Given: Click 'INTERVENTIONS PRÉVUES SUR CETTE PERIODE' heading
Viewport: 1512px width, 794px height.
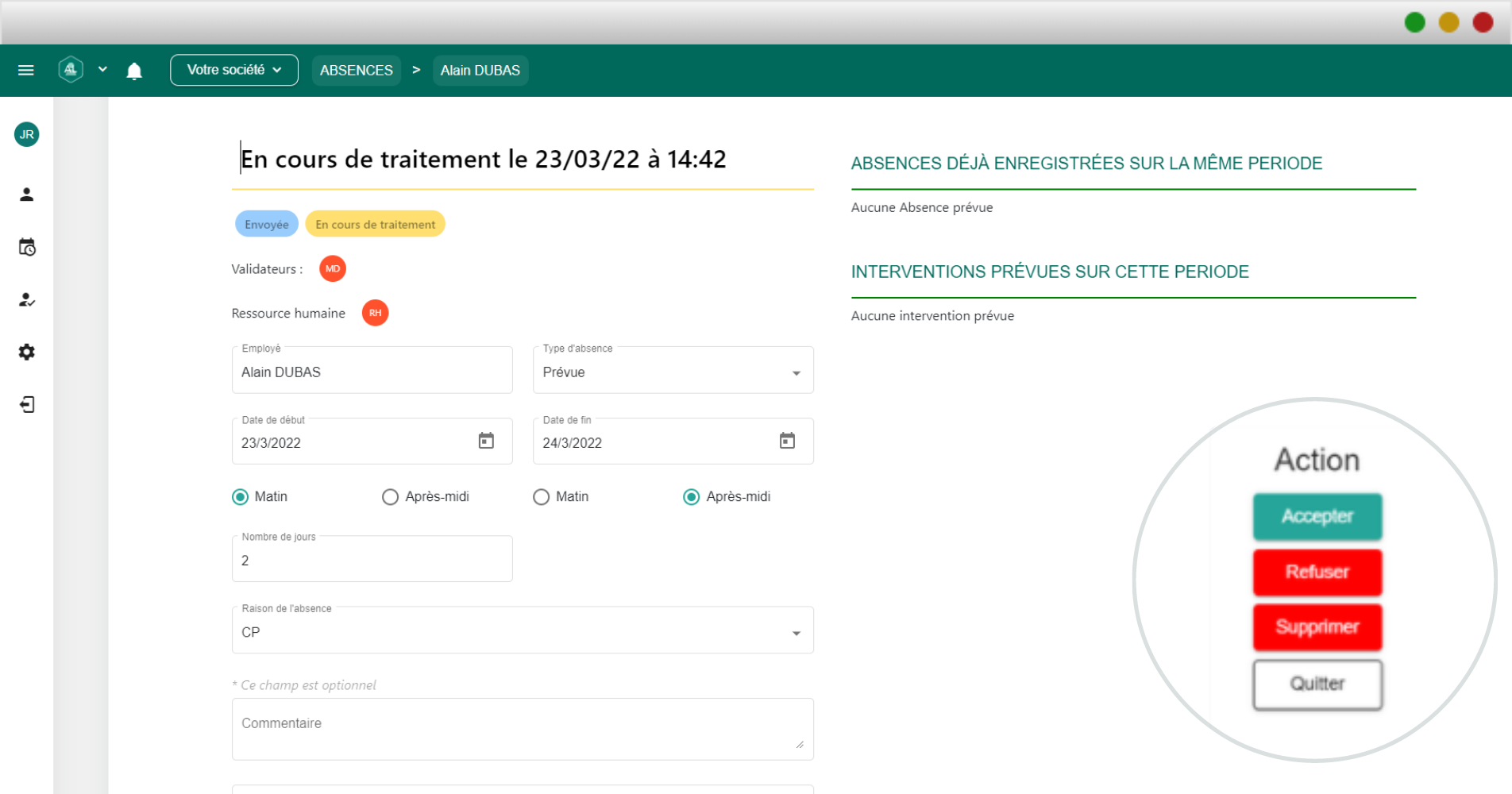Looking at the screenshot, I should click(1050, 272).
